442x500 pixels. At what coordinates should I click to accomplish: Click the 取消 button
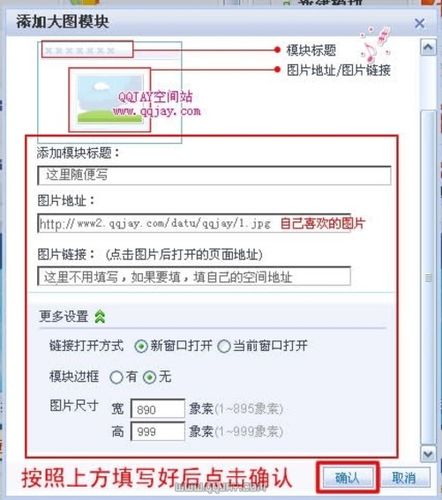[404, 478]
